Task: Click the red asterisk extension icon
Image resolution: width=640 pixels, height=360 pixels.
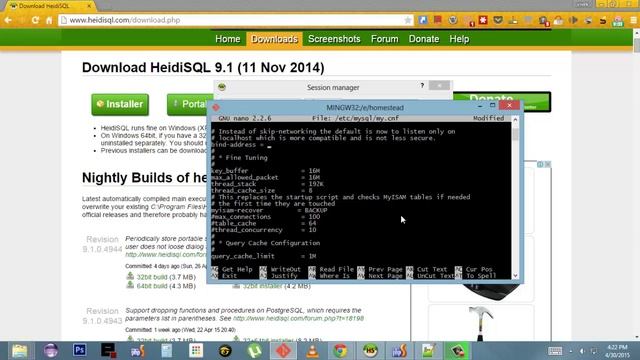Action: tap(483, 20)
